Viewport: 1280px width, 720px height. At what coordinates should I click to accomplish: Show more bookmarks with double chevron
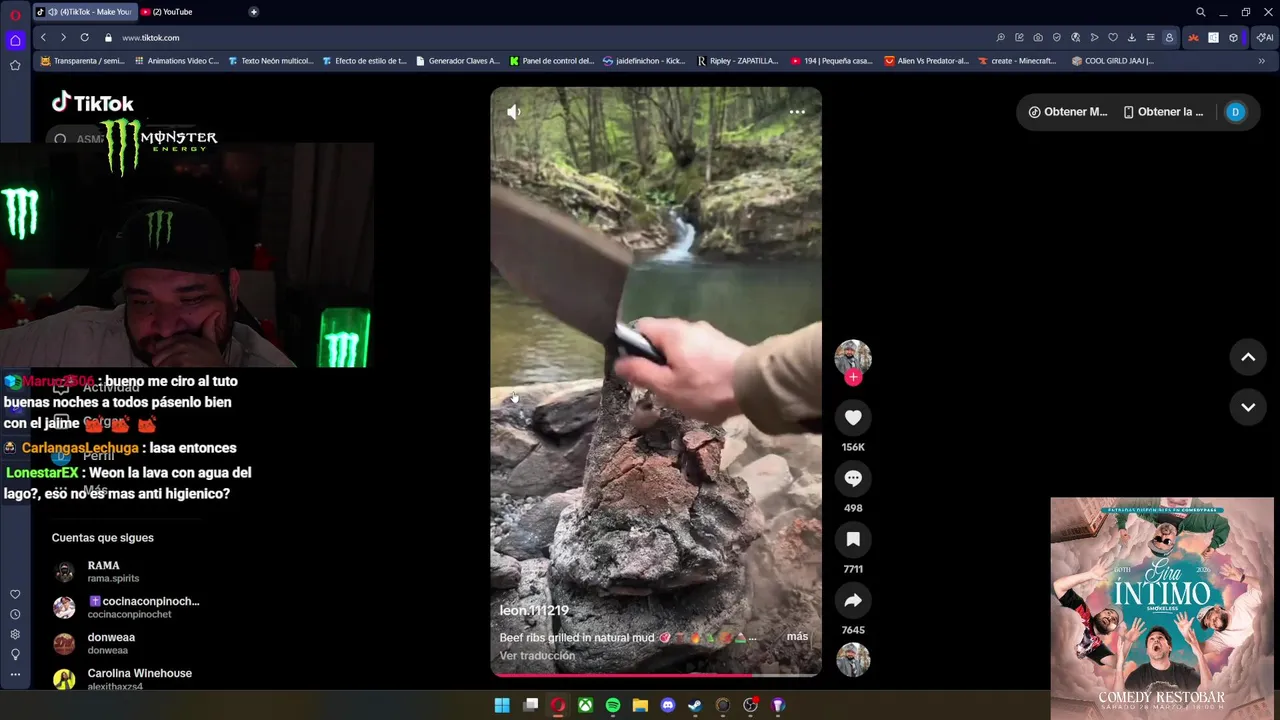pyautogui.click(x=1261, y=61)
